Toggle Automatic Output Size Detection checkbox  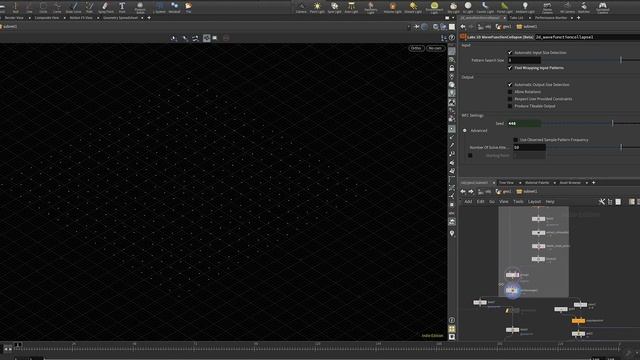pos(510,84)
